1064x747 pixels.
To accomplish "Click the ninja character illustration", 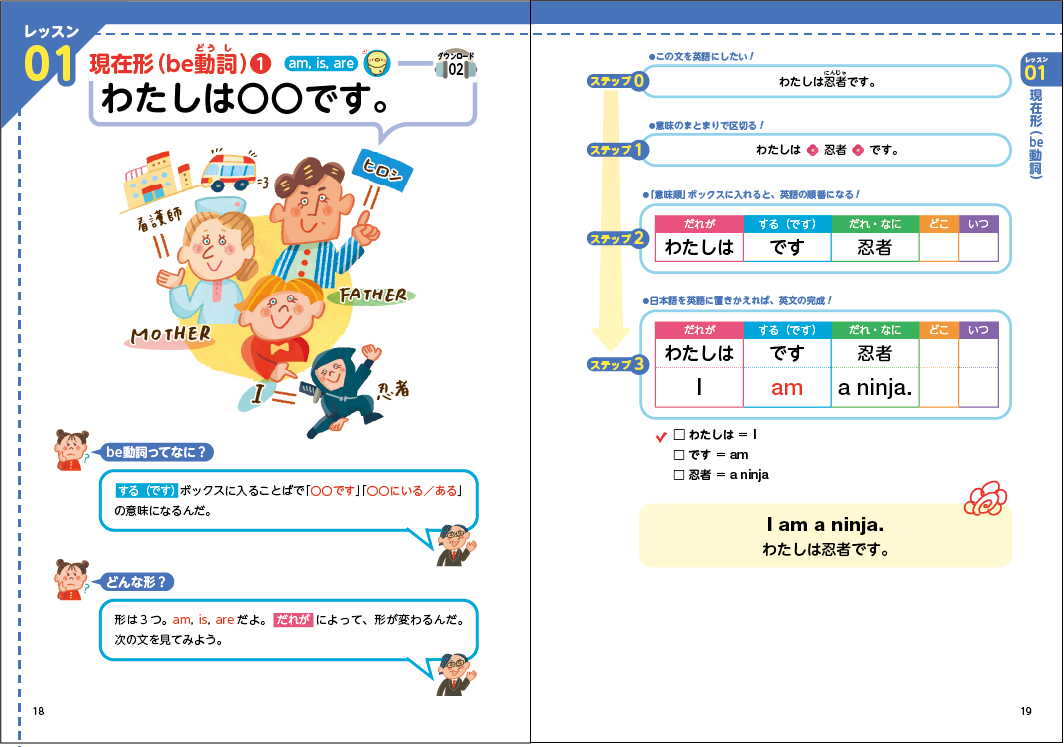I will click(x=345, y=390).
